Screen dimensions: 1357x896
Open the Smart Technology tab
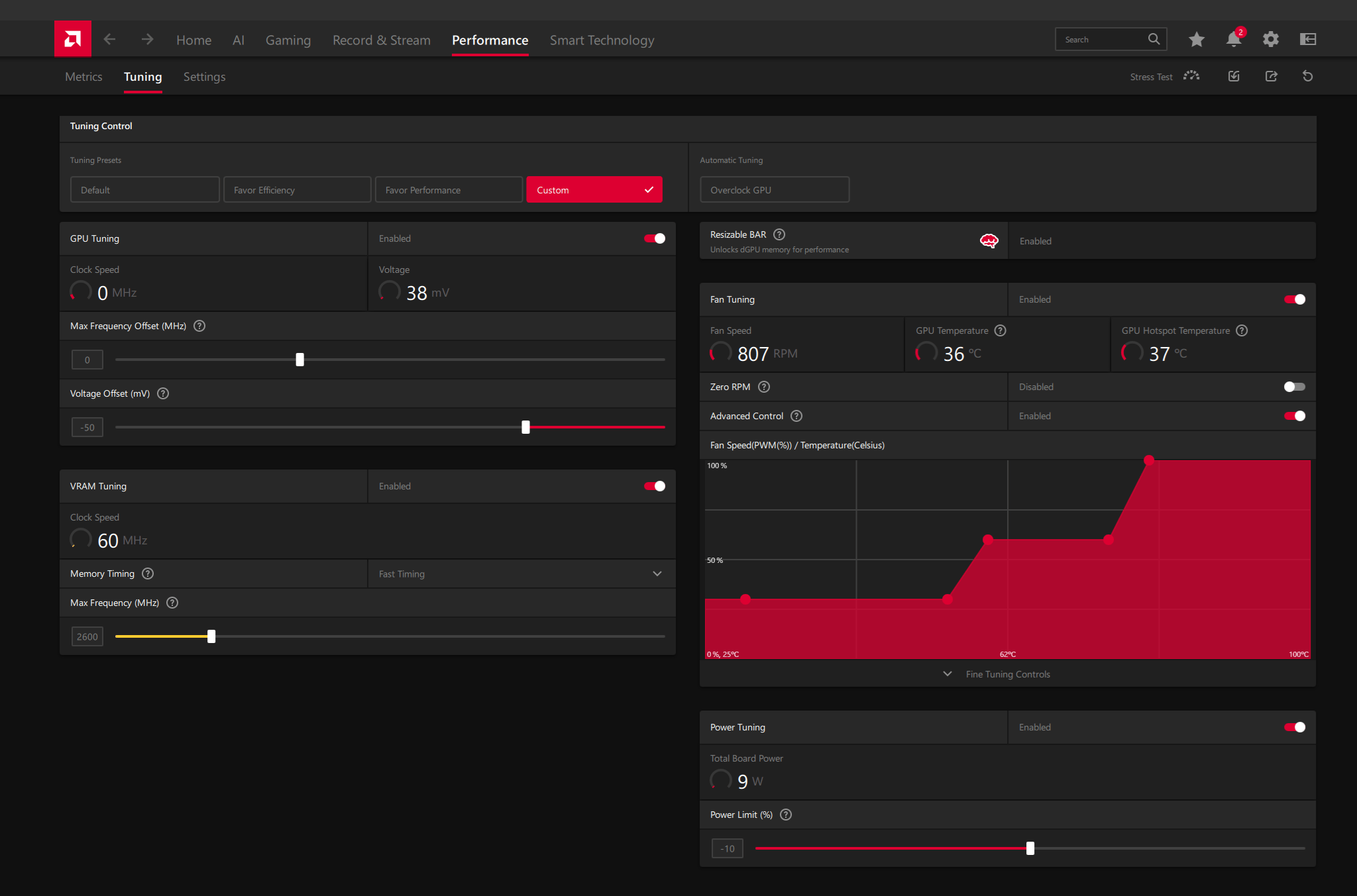(602, 40)
